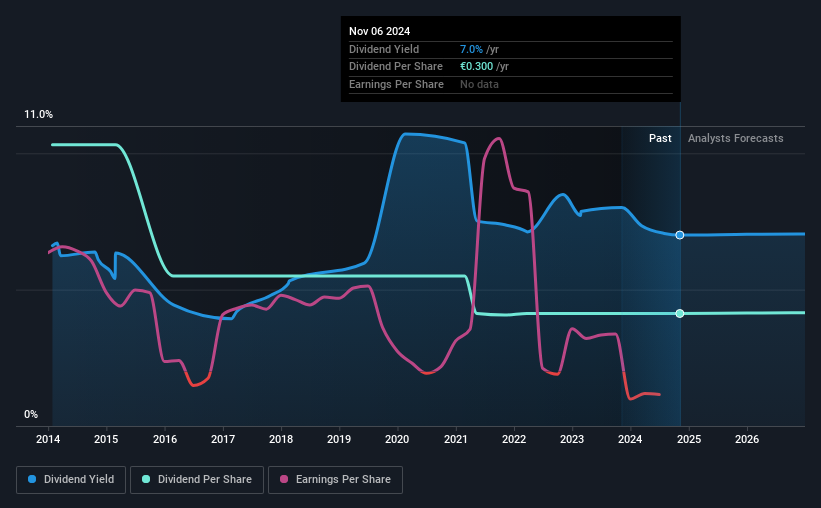The height and width of the screenshot is (508, 821).
Task: Click the 2018 x-axis label
Action: click(281, 439)
